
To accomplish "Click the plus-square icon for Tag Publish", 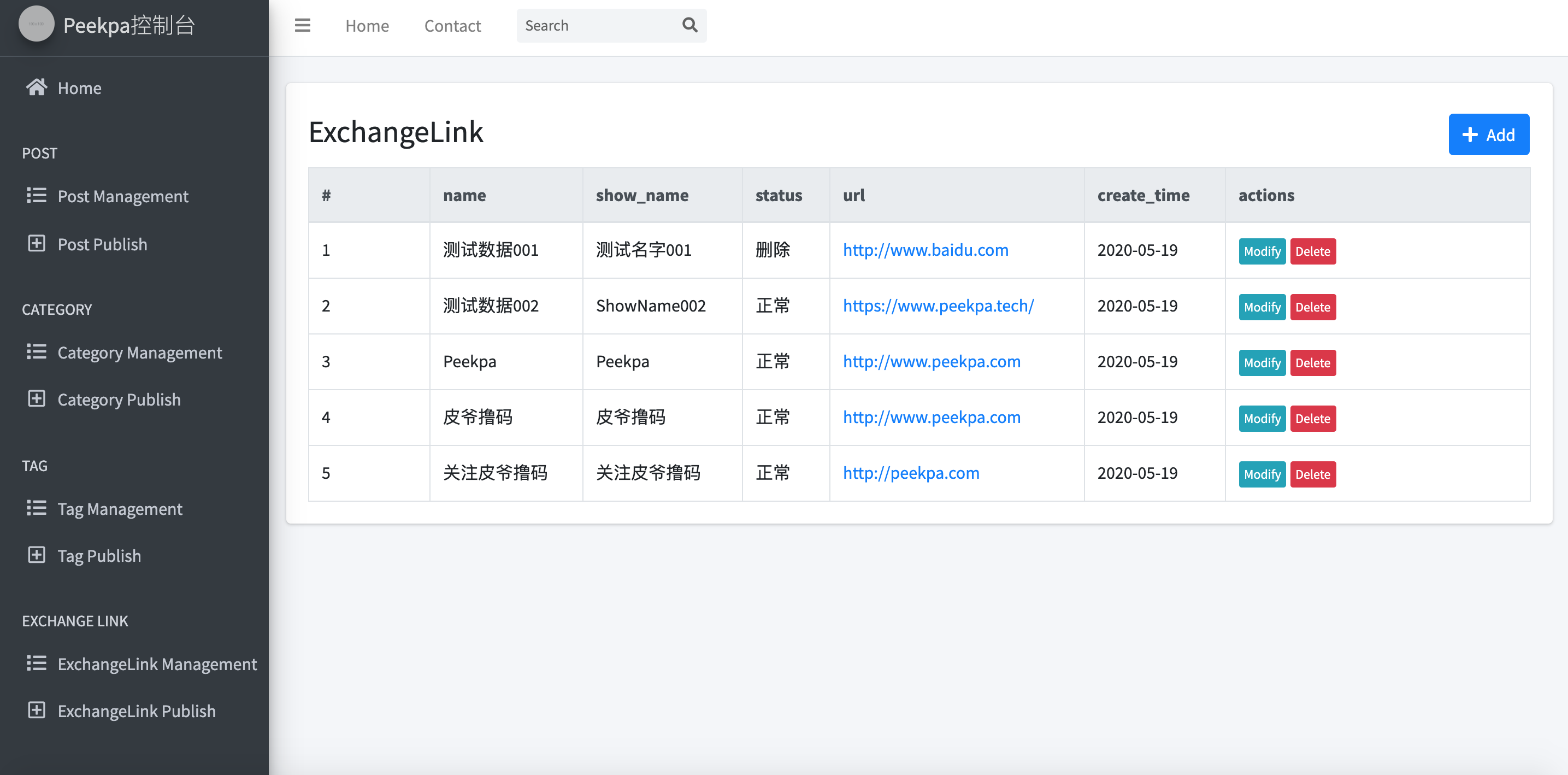I will tap(37, 555).
